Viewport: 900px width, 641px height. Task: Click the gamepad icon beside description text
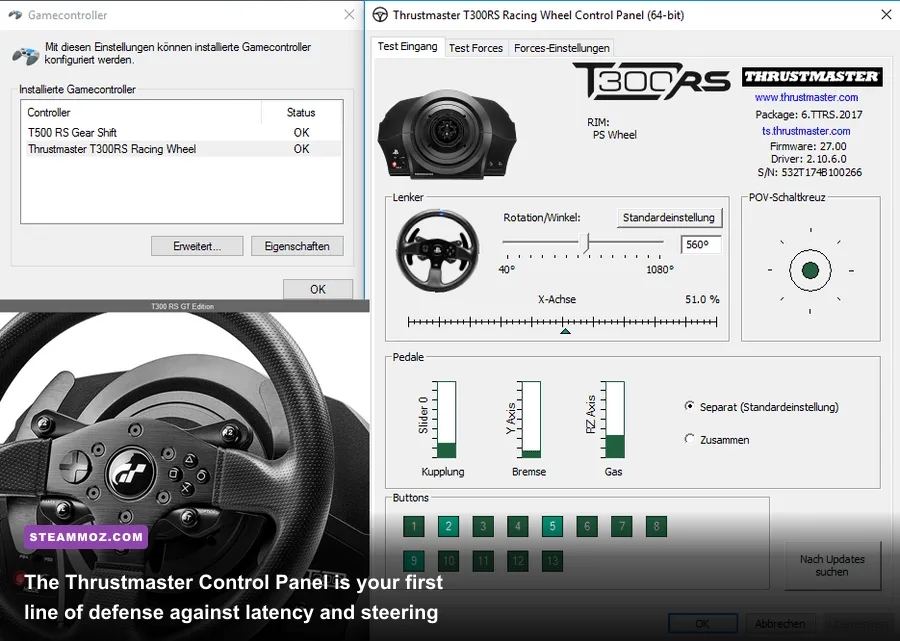tap(26, 56)
